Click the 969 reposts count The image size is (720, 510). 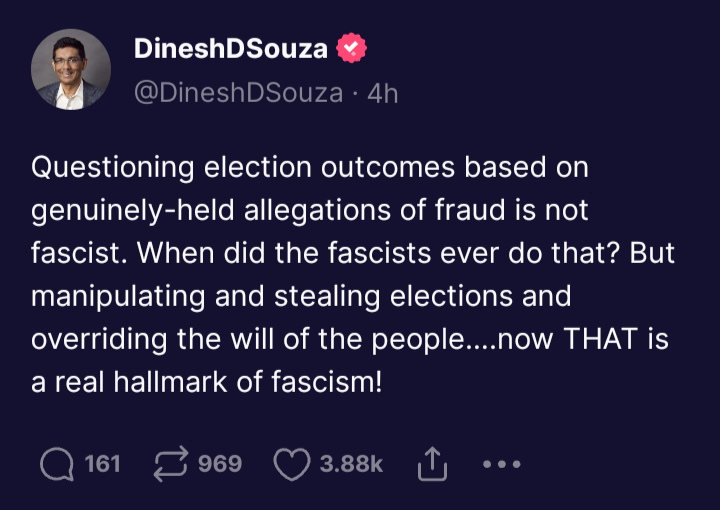point(220,464)
